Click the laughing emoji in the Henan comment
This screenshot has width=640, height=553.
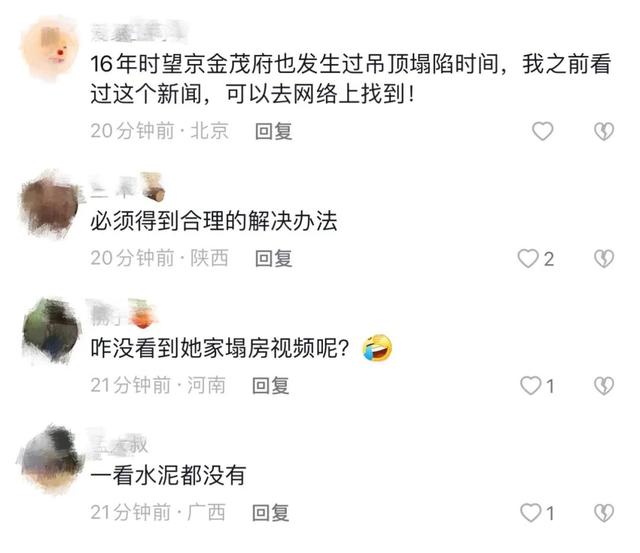click(x=377, y=348)
